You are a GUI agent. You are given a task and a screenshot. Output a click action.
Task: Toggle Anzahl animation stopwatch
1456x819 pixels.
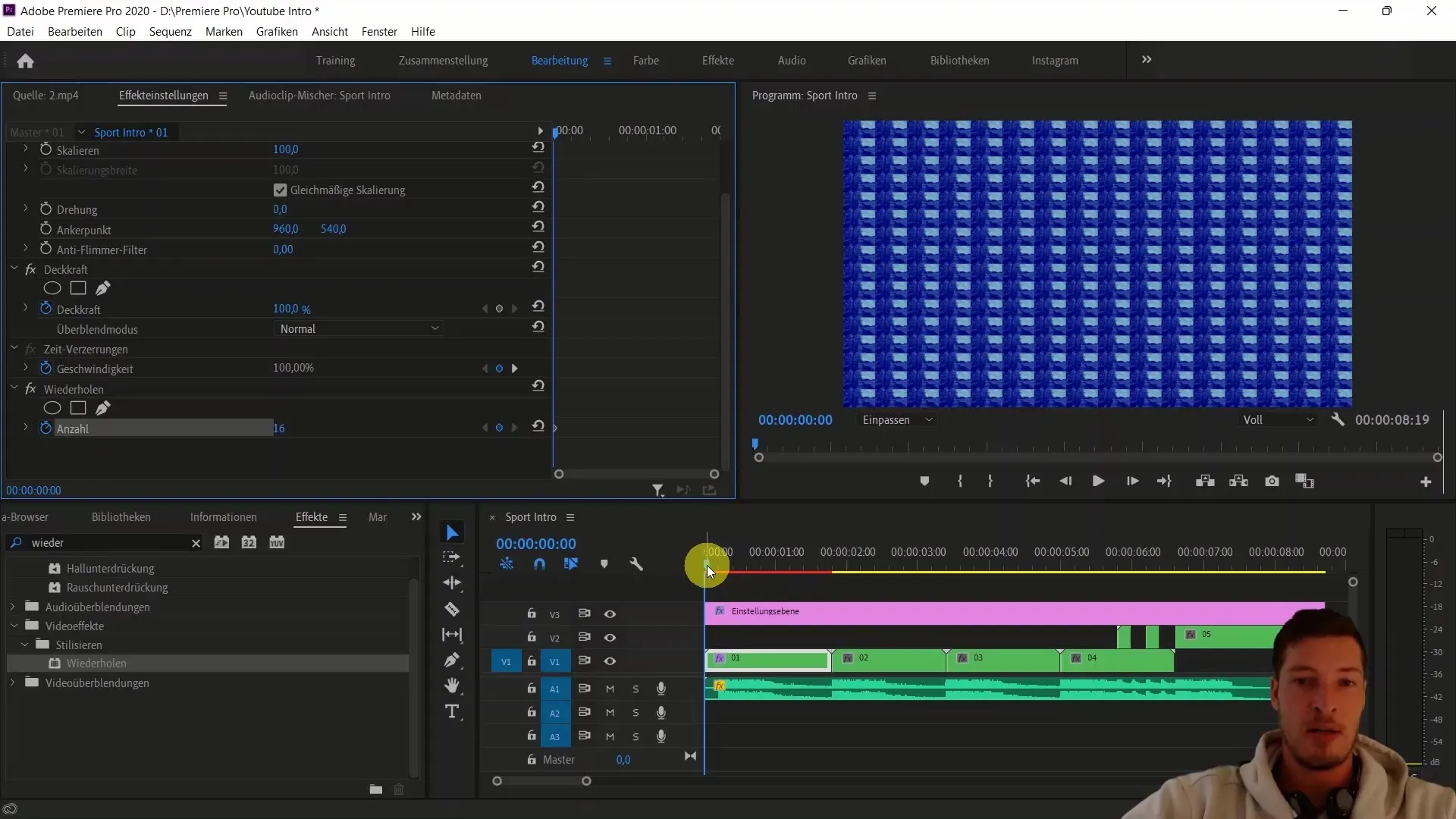[x=45, y=428]
